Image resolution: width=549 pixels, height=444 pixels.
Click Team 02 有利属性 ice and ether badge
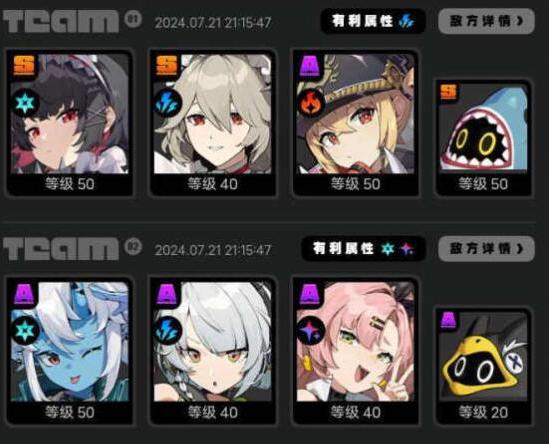pyautogui.click(x=363, y=249)
